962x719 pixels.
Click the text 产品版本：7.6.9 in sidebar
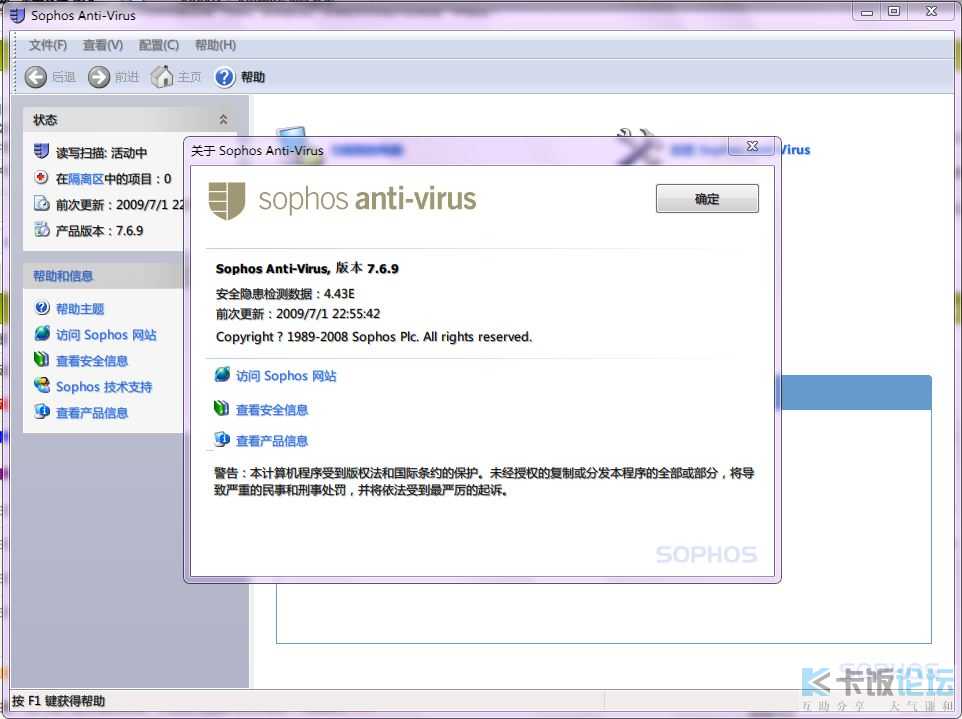pos(99,231)
